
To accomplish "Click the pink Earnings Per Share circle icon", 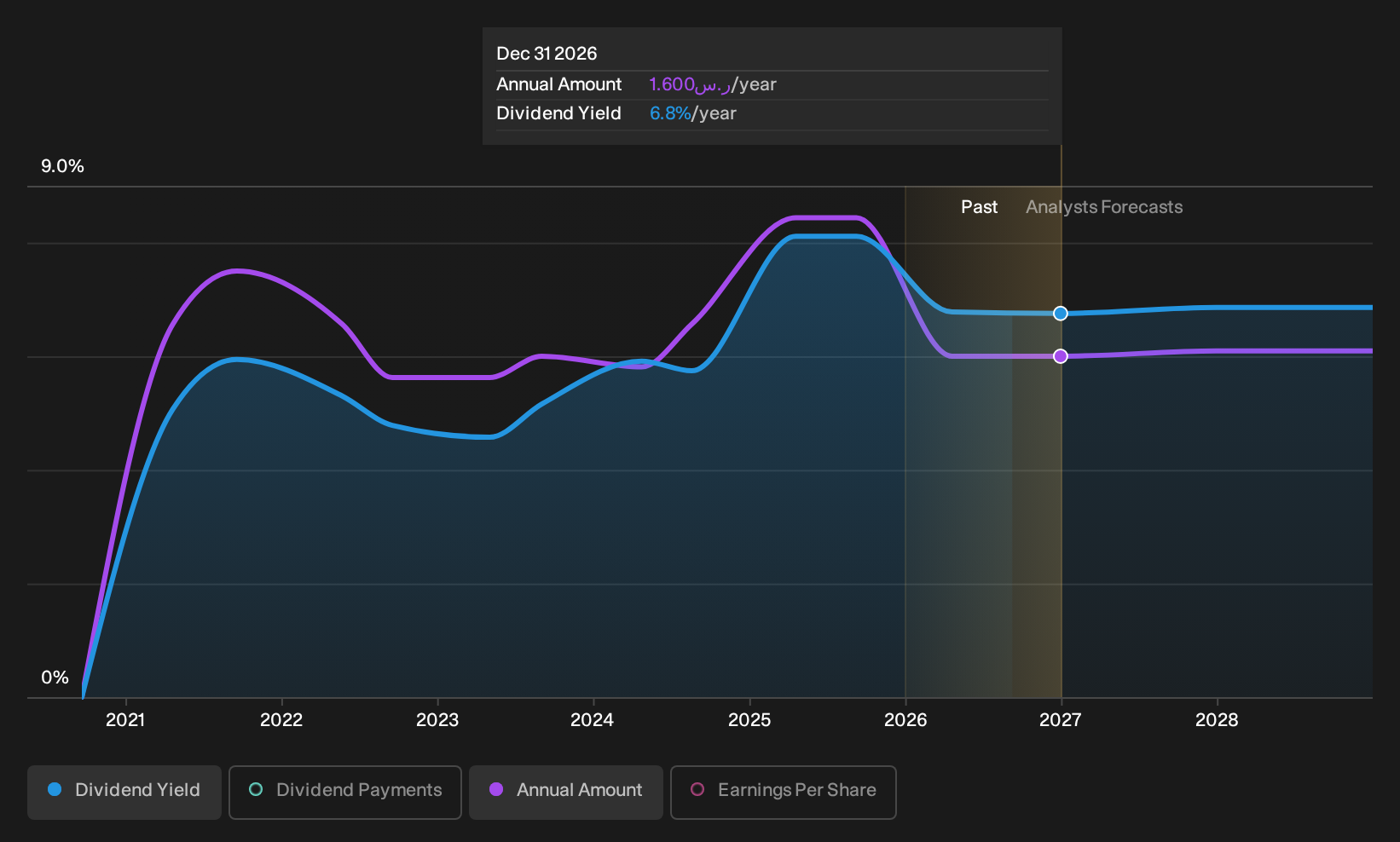I will pyautogui.click(x=697, y=790).
